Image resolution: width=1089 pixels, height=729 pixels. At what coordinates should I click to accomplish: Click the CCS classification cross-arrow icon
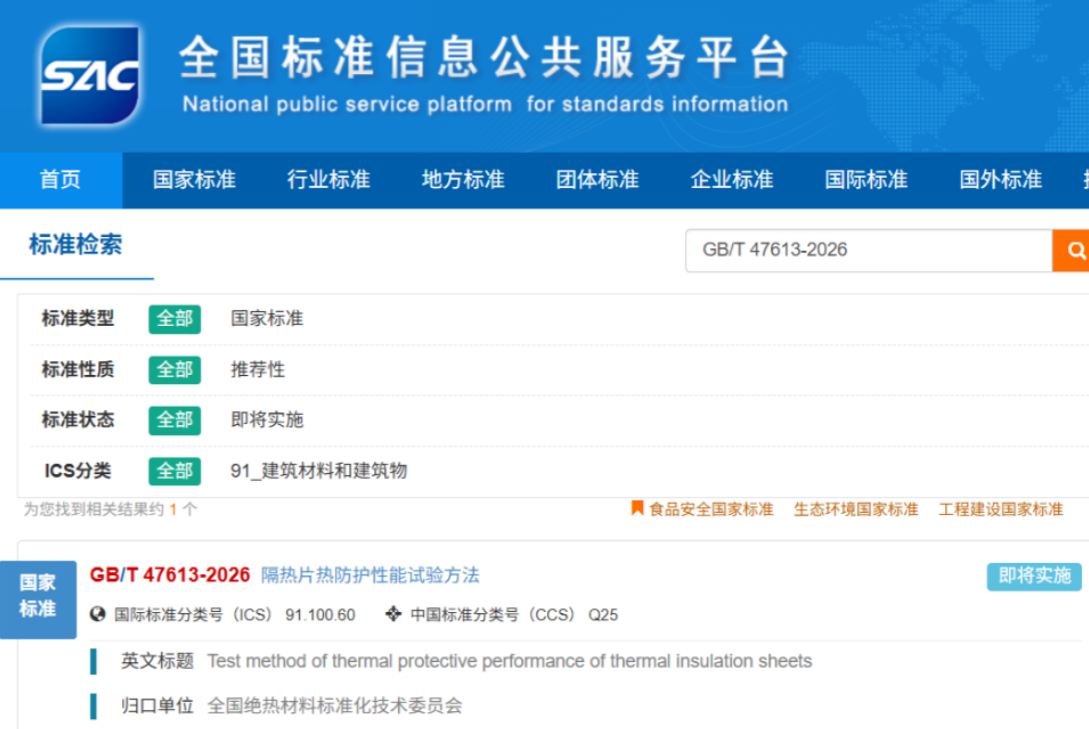(x=394, y=614)
